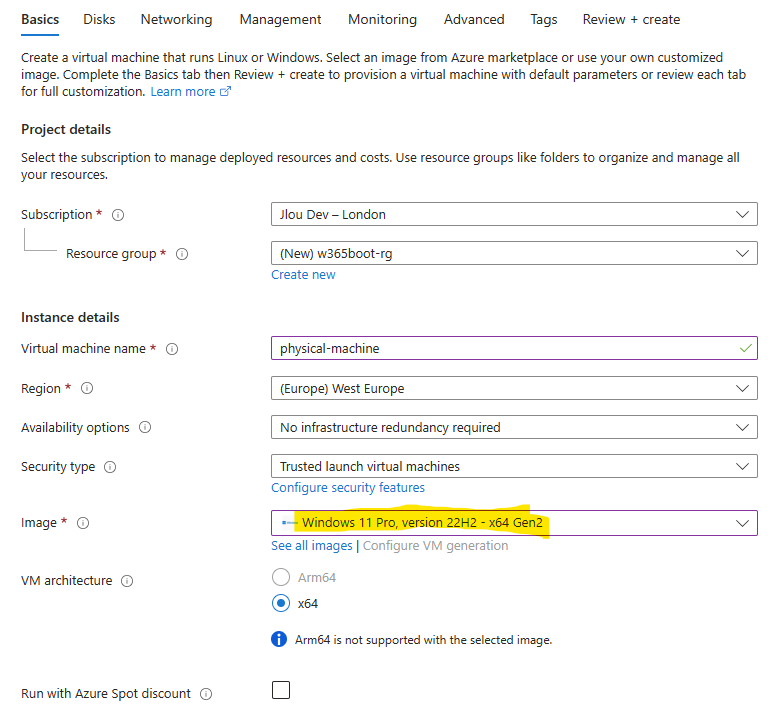Open the Subscription dropdown
The width and height of the screenshot is (777, 704).
[514, 215]
